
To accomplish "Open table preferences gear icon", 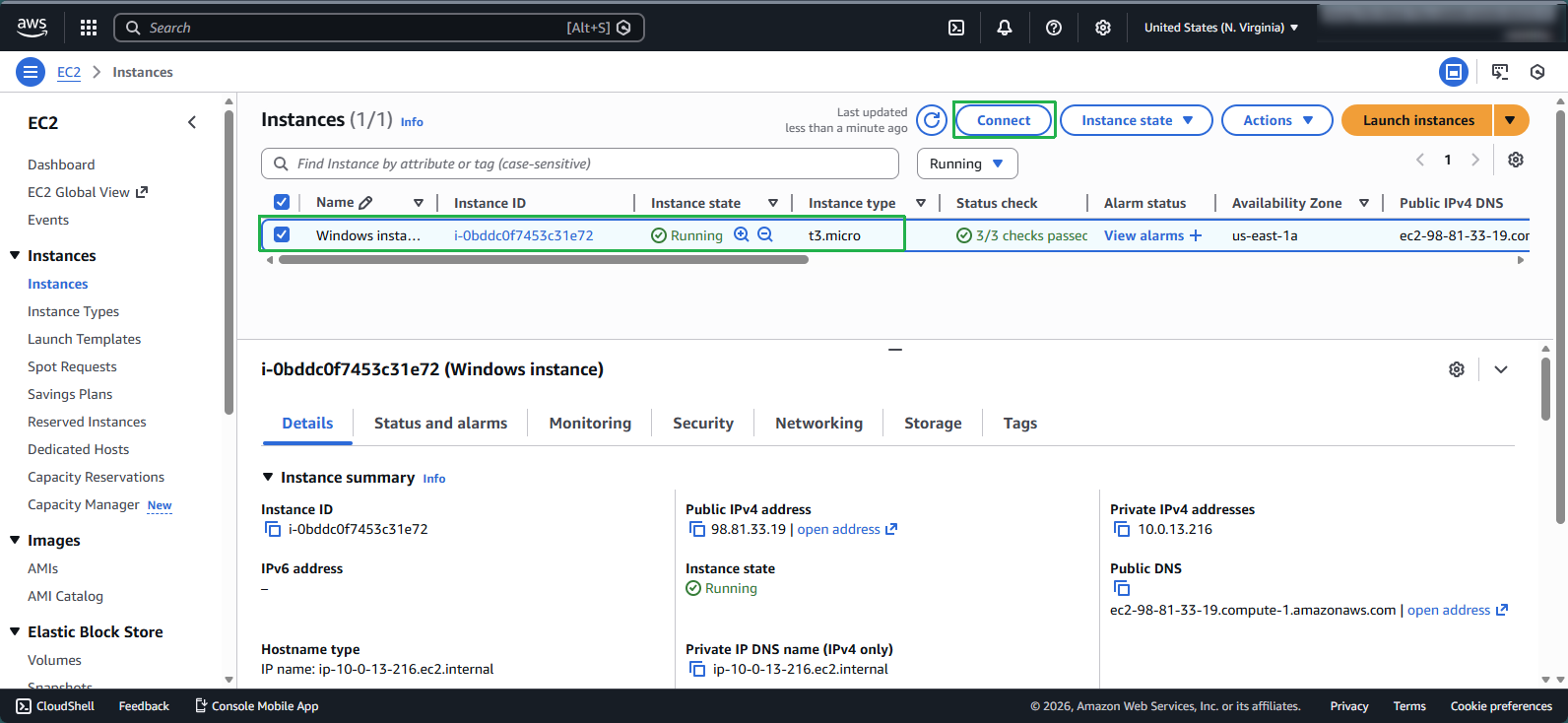I will [1516, 160].
